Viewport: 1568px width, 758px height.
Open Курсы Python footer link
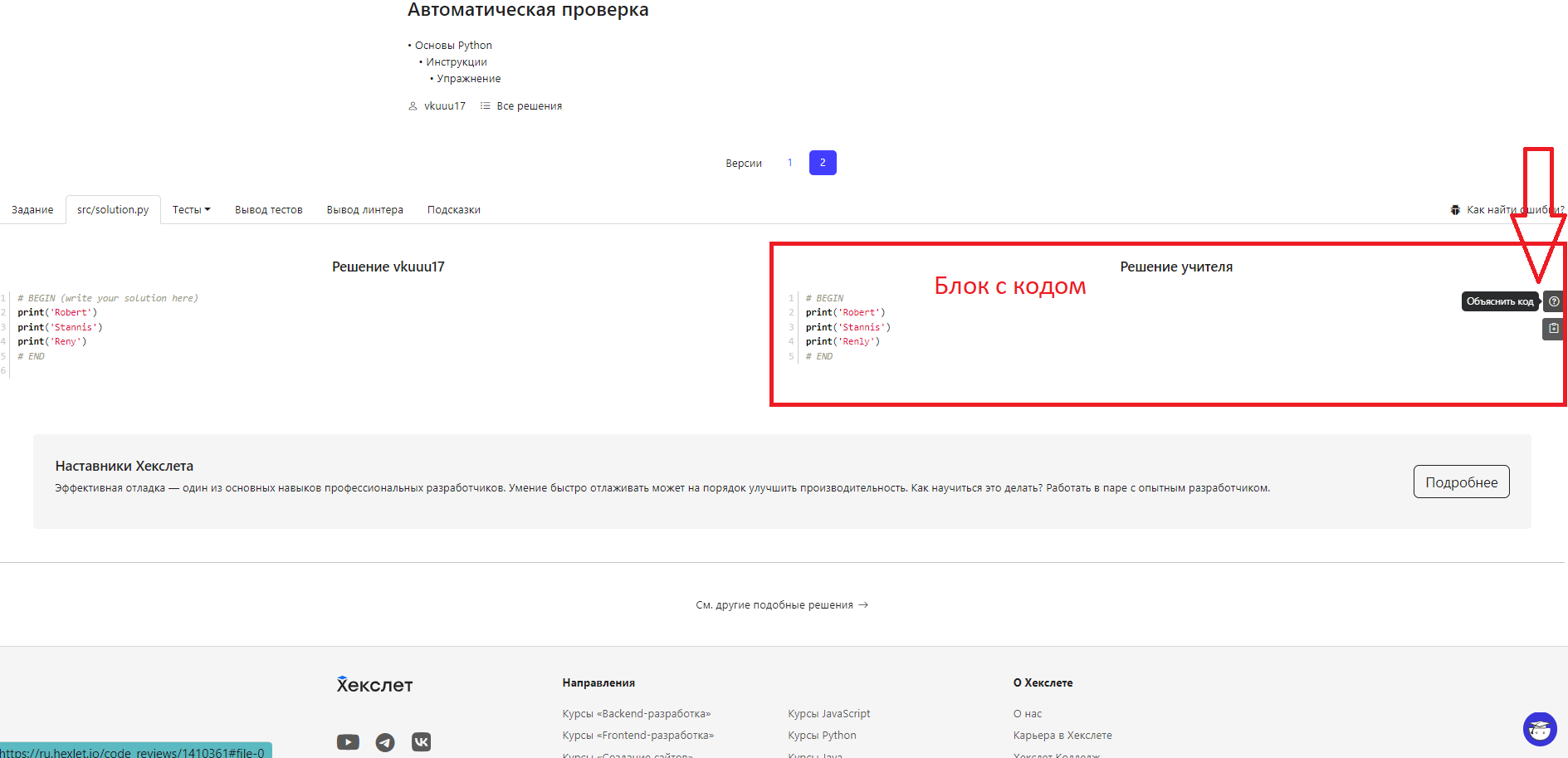point(822,736)
